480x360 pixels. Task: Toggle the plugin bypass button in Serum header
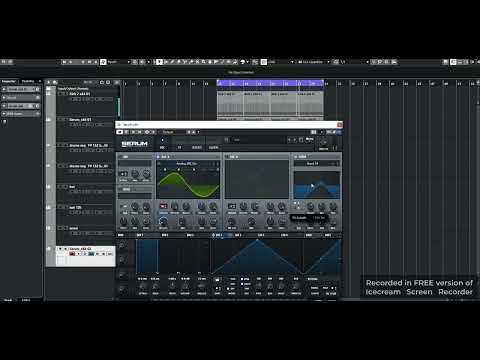(119, 132)
